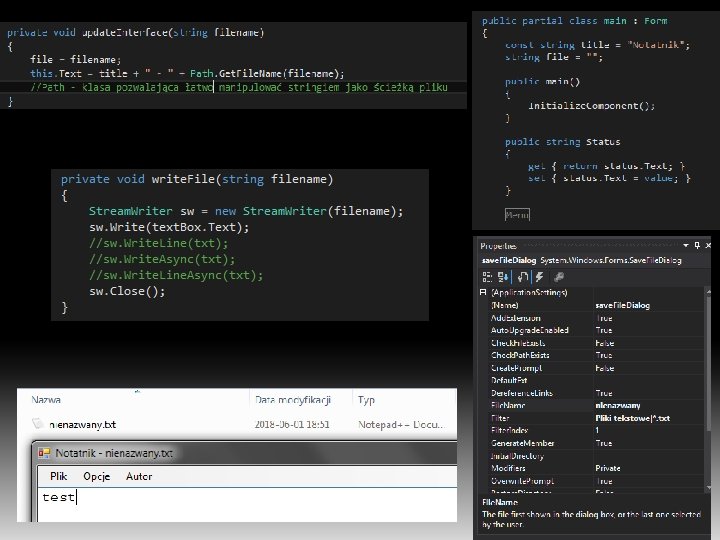Image resolution: width=720 pixels, height=540 pixels.
Task: Edit the FileName value nienazwany
Action: point(618,405)
